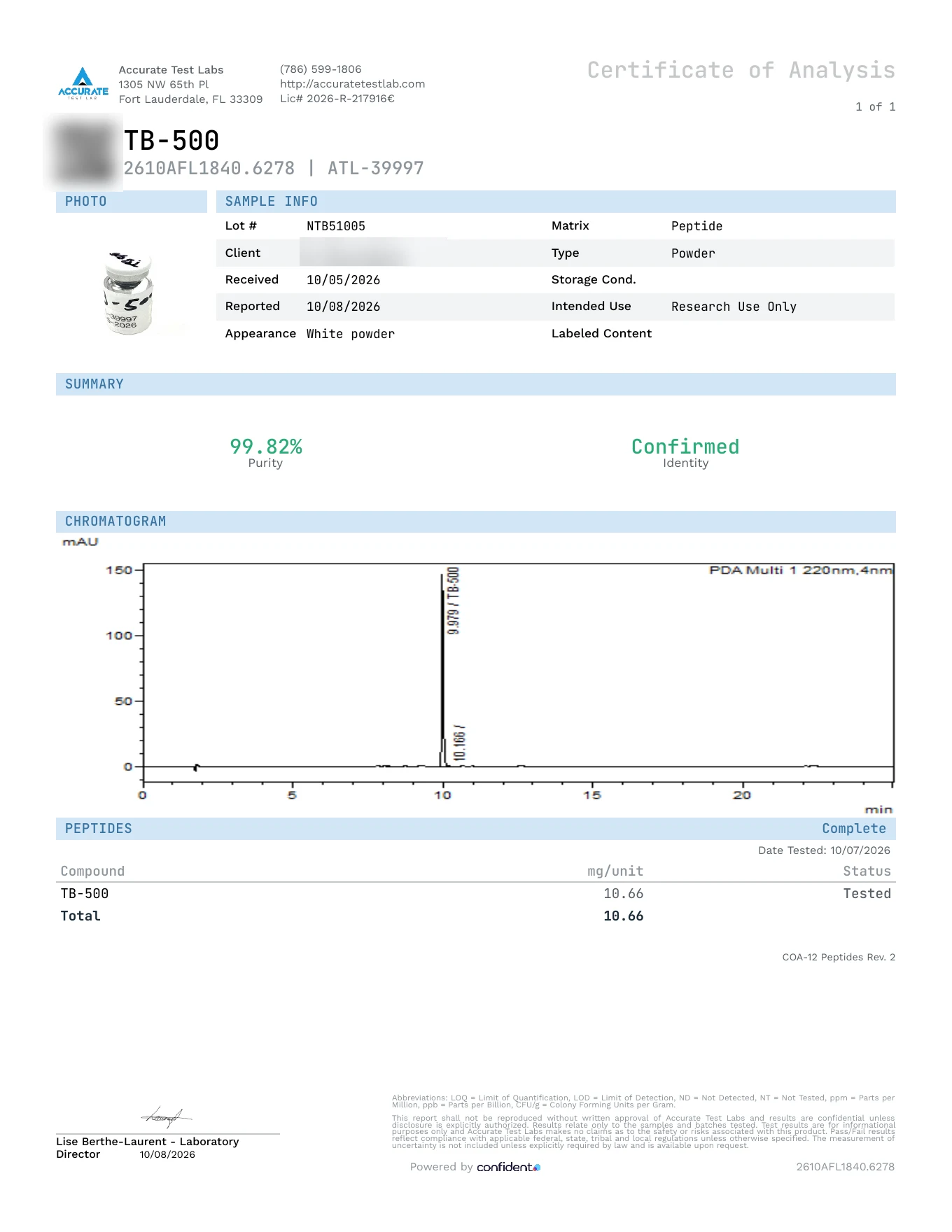Select the bold 10.66 in the Total row
The height and width of the screenshot is (1232, 952).
point(624,916)
